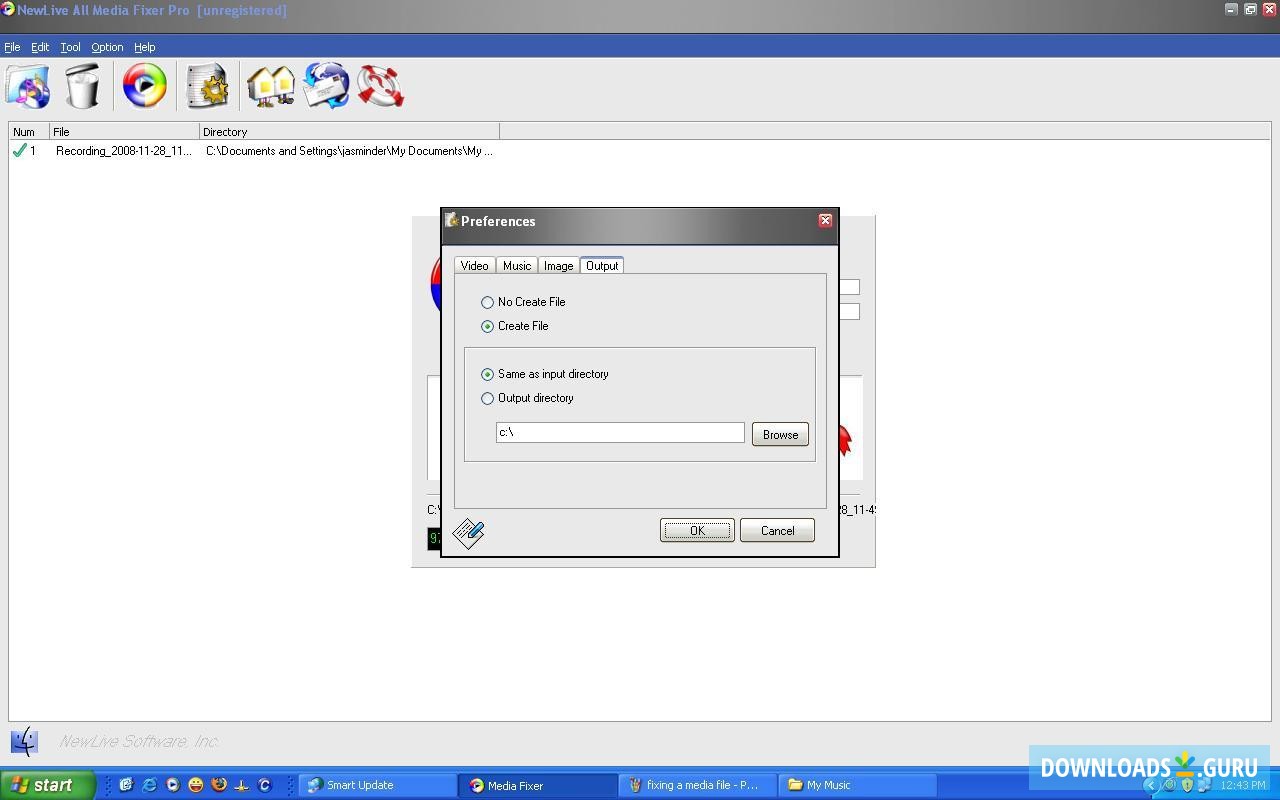This screenshot has height=800, width=1280.
Task: Click the Directory column header
Action: (349, 131)
